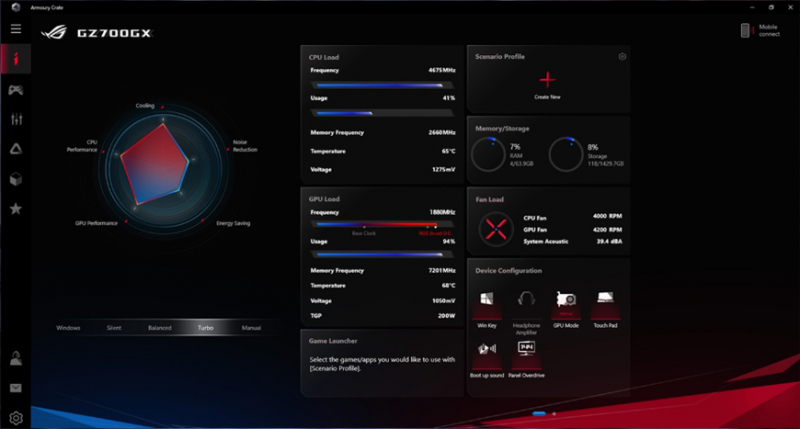
Task: Click the CPU Voltage 1275mV value
Action: coord(443,169)
